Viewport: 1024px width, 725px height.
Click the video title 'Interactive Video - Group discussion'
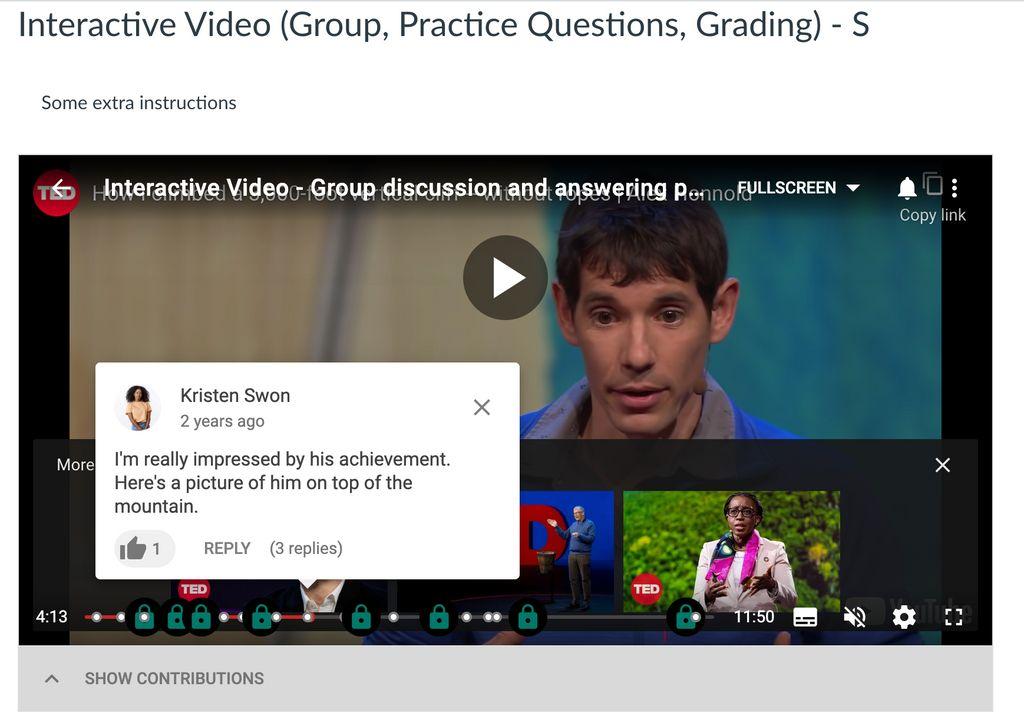(x=403, y=188)
